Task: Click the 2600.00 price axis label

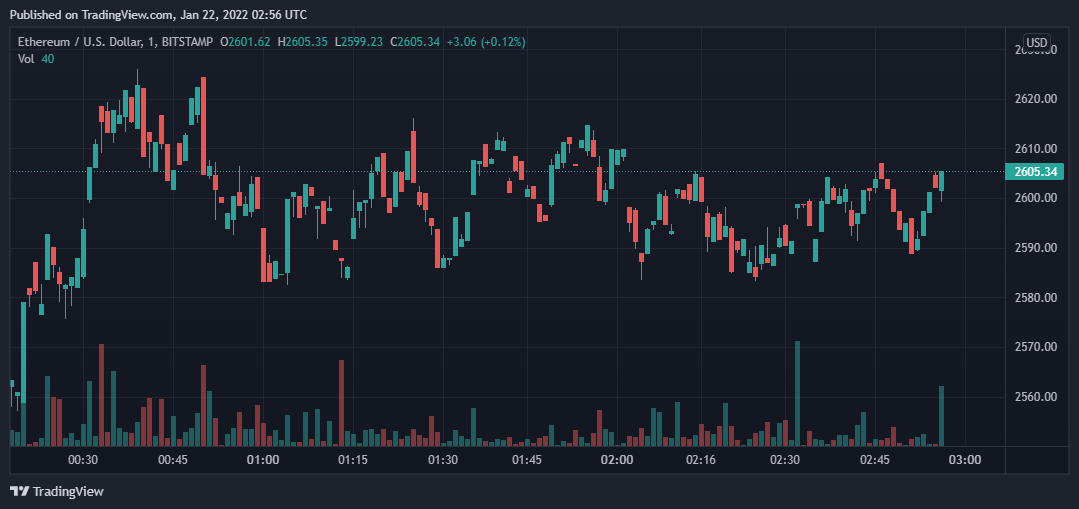Action: 1035,198
